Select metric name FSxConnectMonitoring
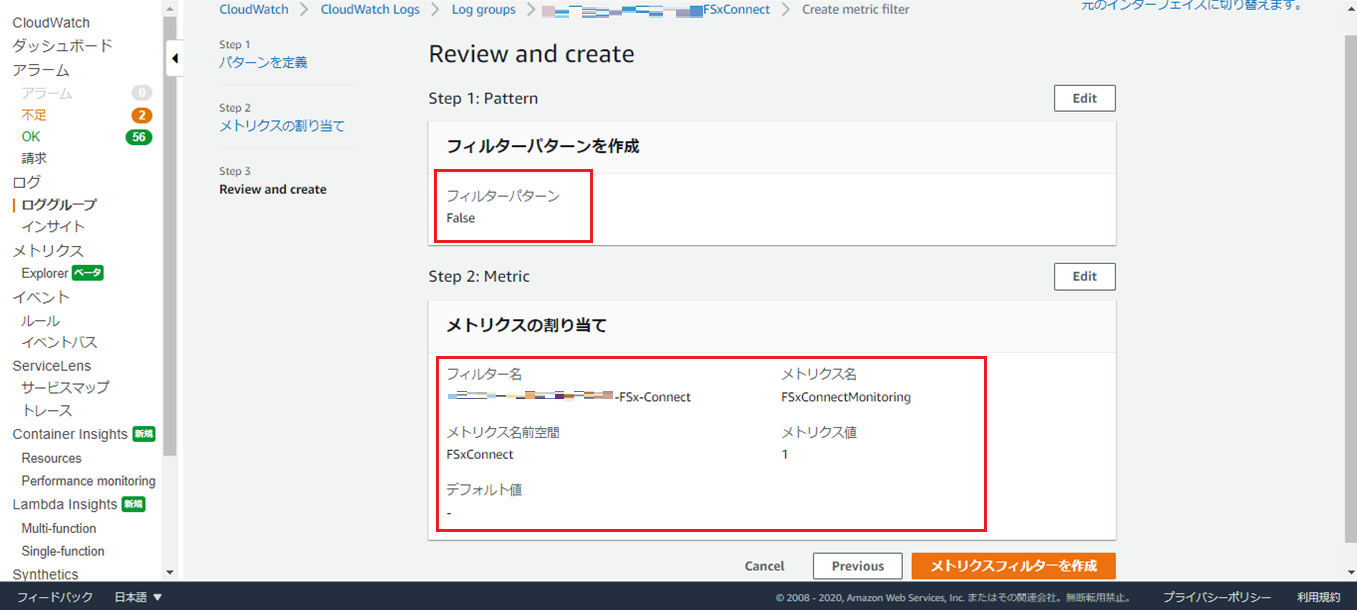The width and height of the screenshot is (1357, 610). [x=846, y=397]
